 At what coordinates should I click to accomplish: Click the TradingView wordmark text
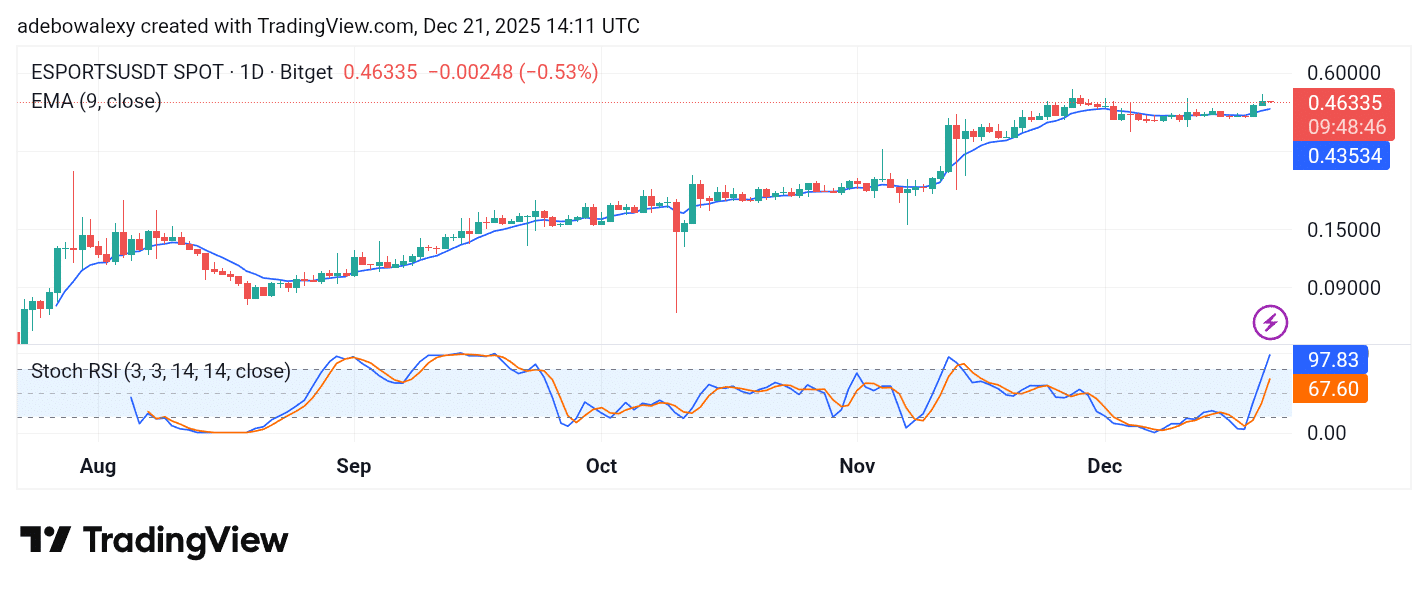click(x=185, y=541)
